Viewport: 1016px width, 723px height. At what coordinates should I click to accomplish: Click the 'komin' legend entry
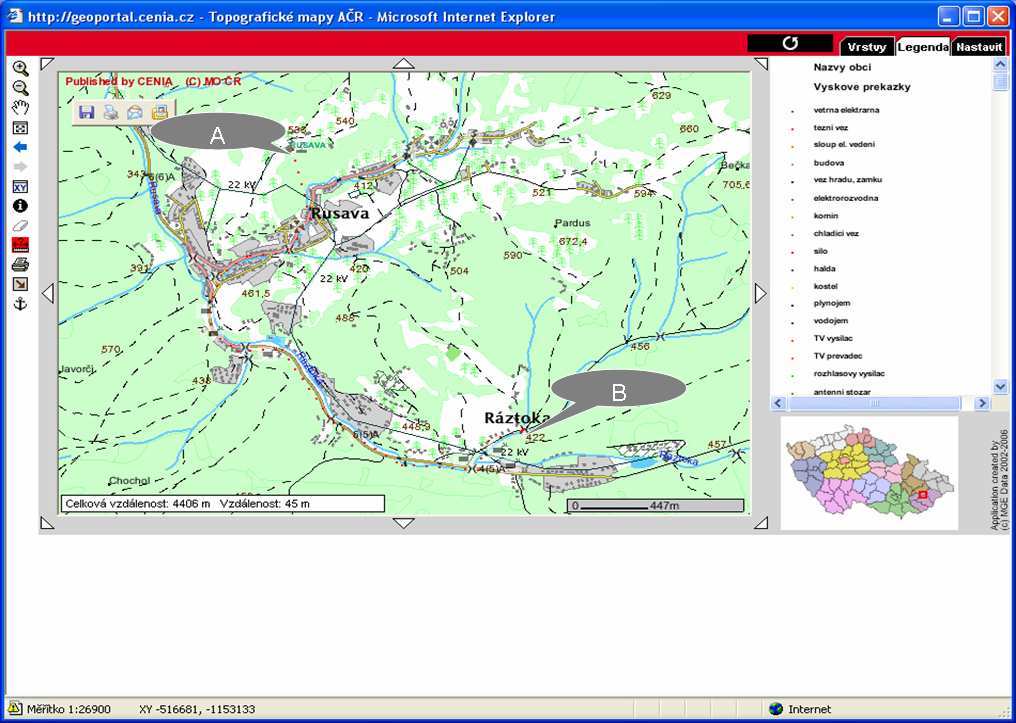click(x=826, y=216)
